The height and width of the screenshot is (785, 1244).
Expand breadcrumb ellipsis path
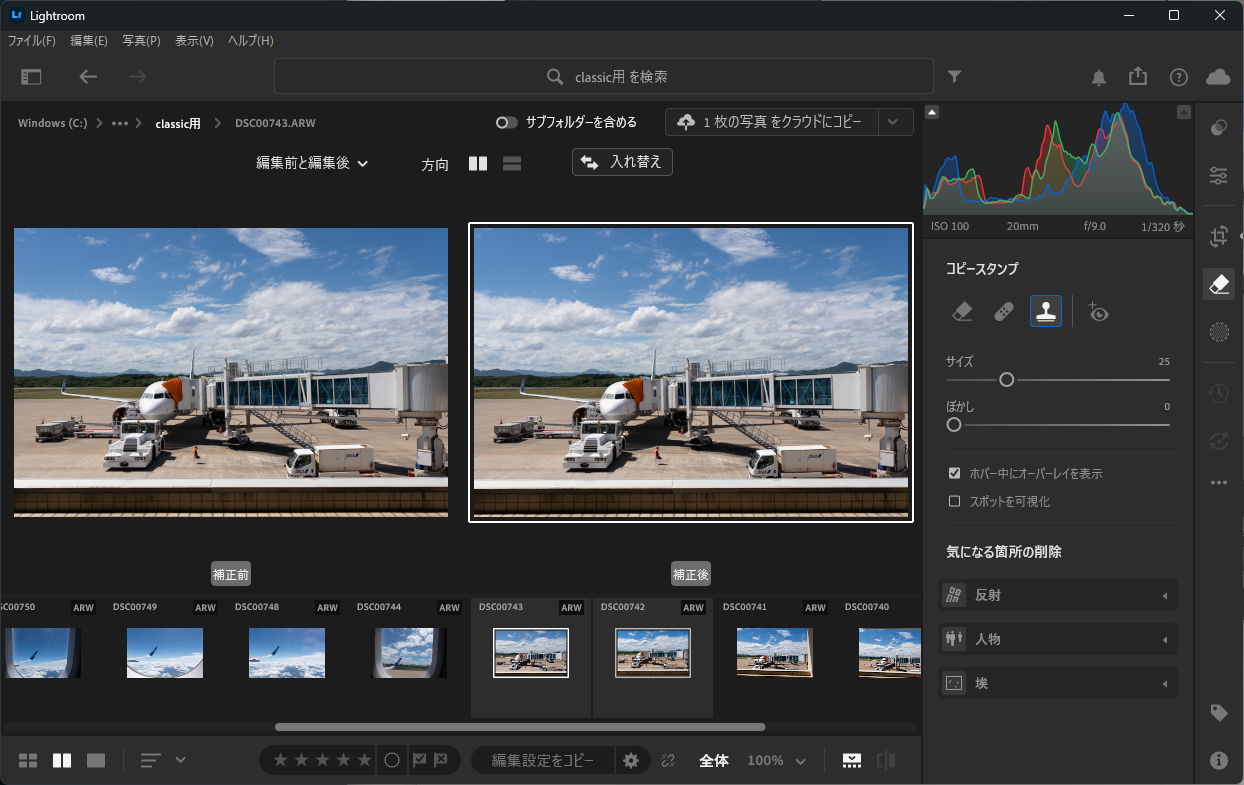point(120,123)
